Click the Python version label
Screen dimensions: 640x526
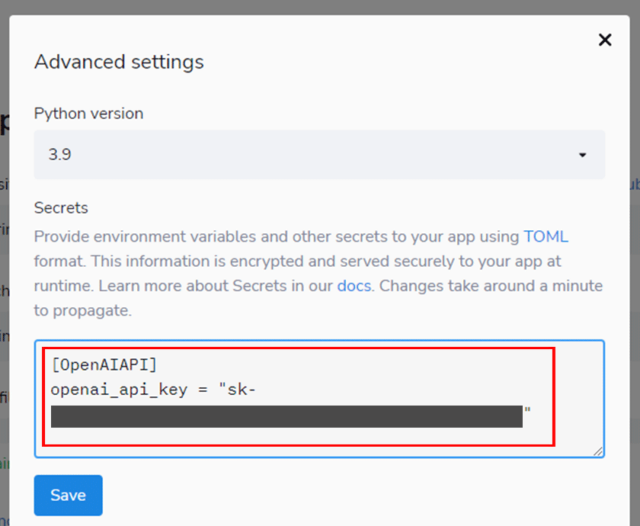pyautogui.click(x=89, y=114)
